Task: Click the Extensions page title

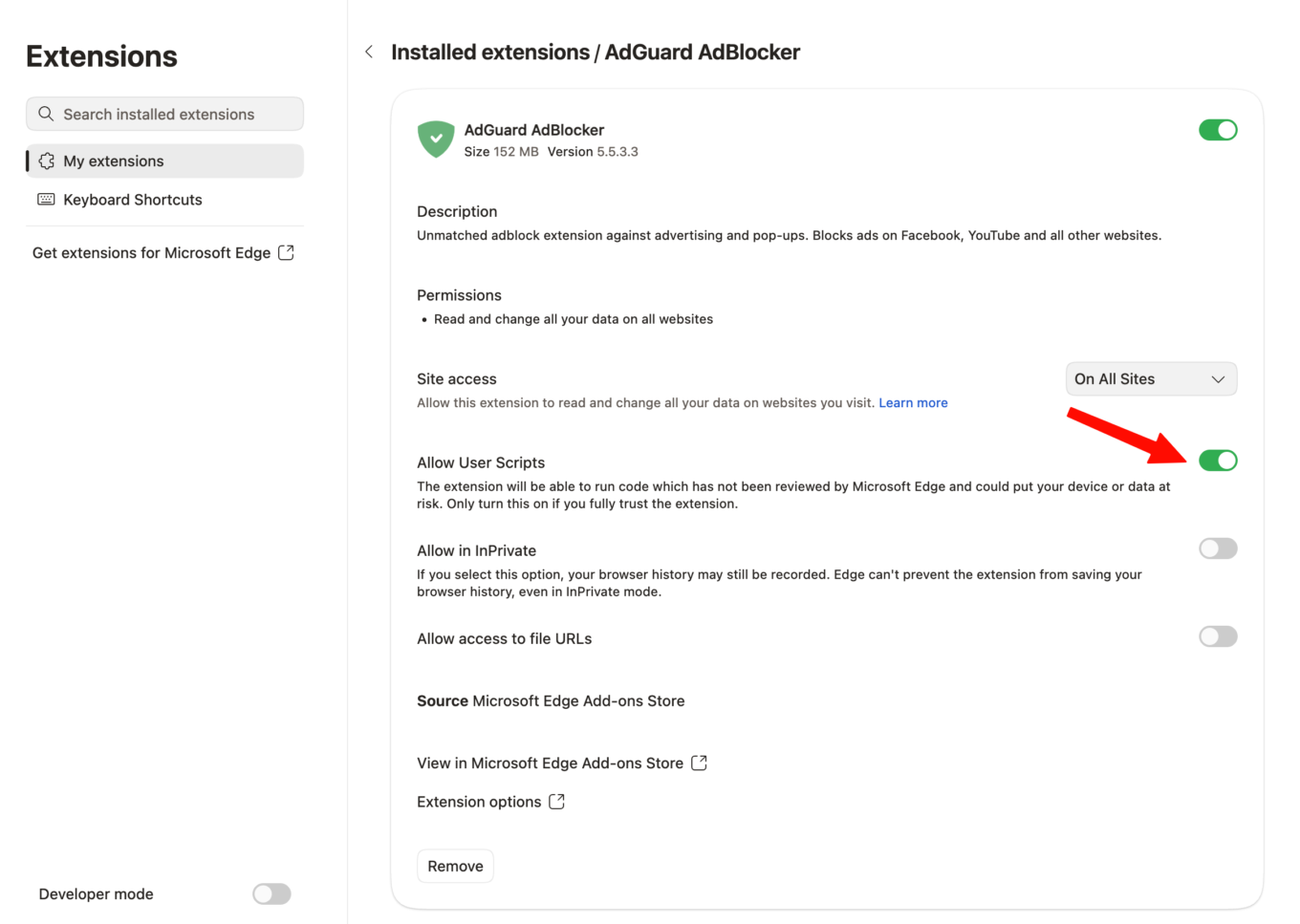Action: (101, 56)
